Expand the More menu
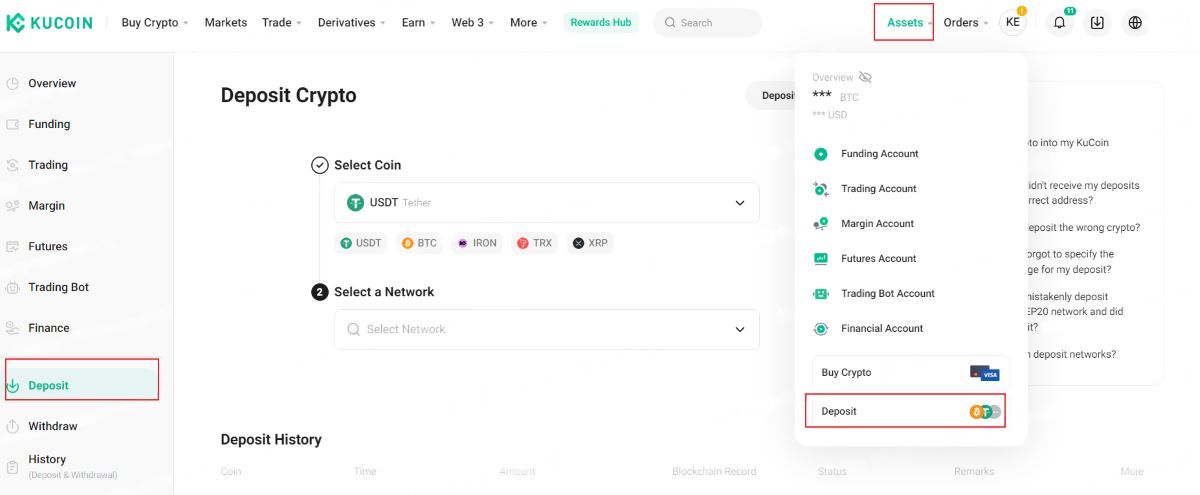The height and width of the screenshot is (495, 1200). click(528, 22)
